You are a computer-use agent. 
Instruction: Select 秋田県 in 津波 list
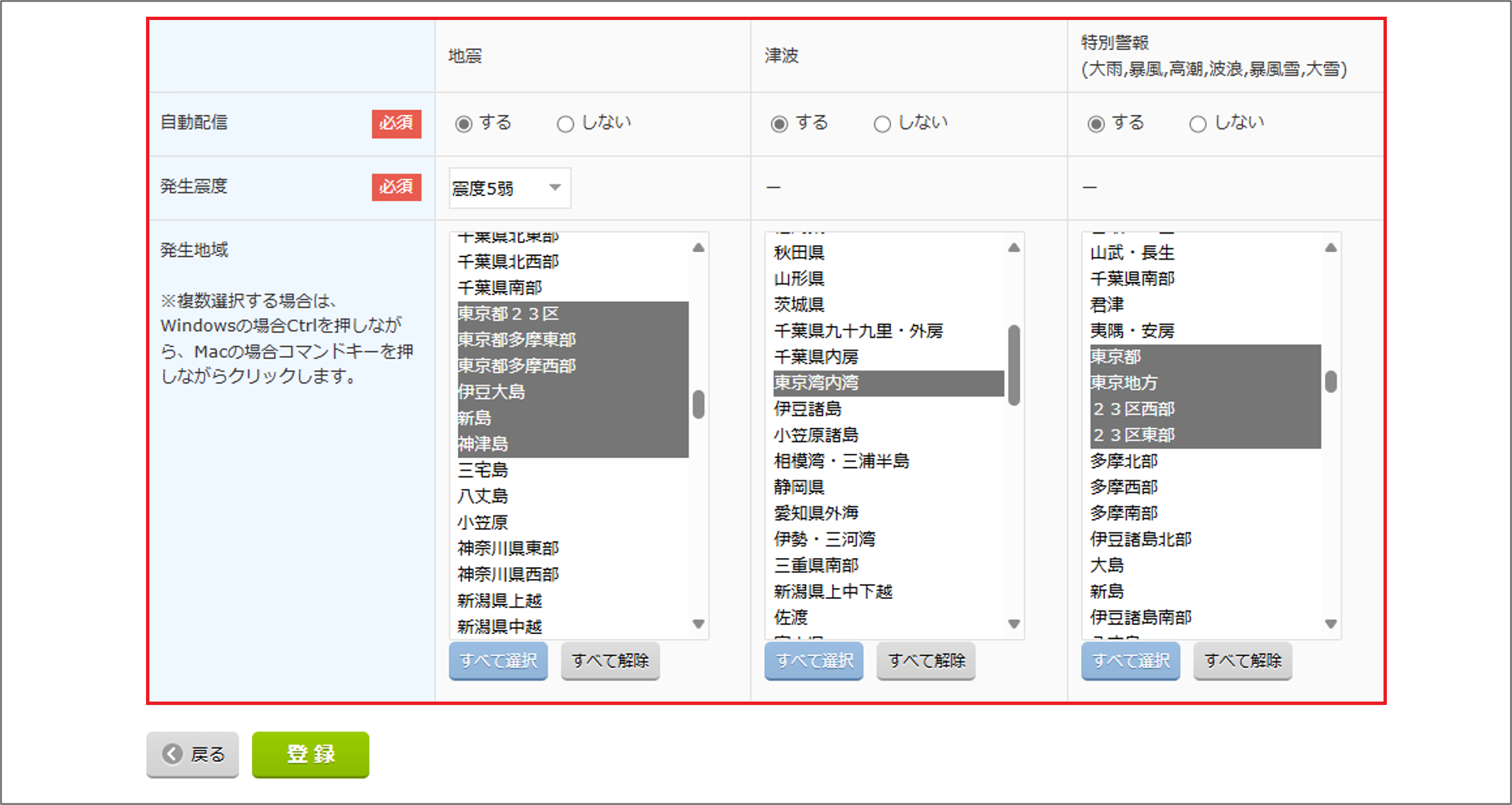coord(889,253)
